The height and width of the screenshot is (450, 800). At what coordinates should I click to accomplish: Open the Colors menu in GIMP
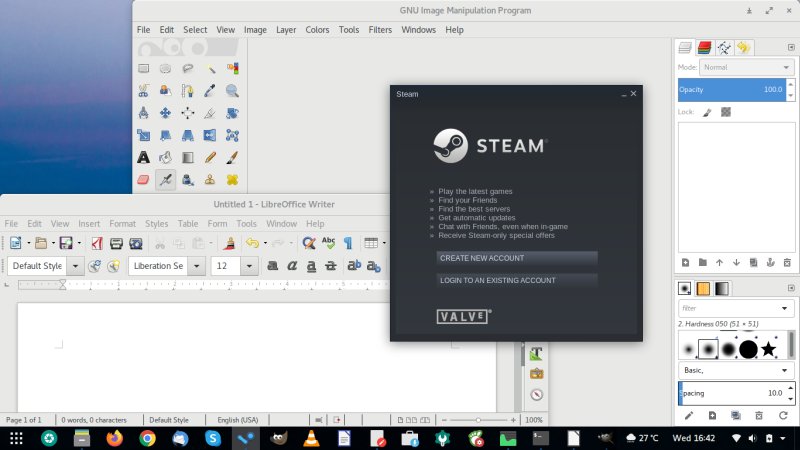(x=317, y=30)
